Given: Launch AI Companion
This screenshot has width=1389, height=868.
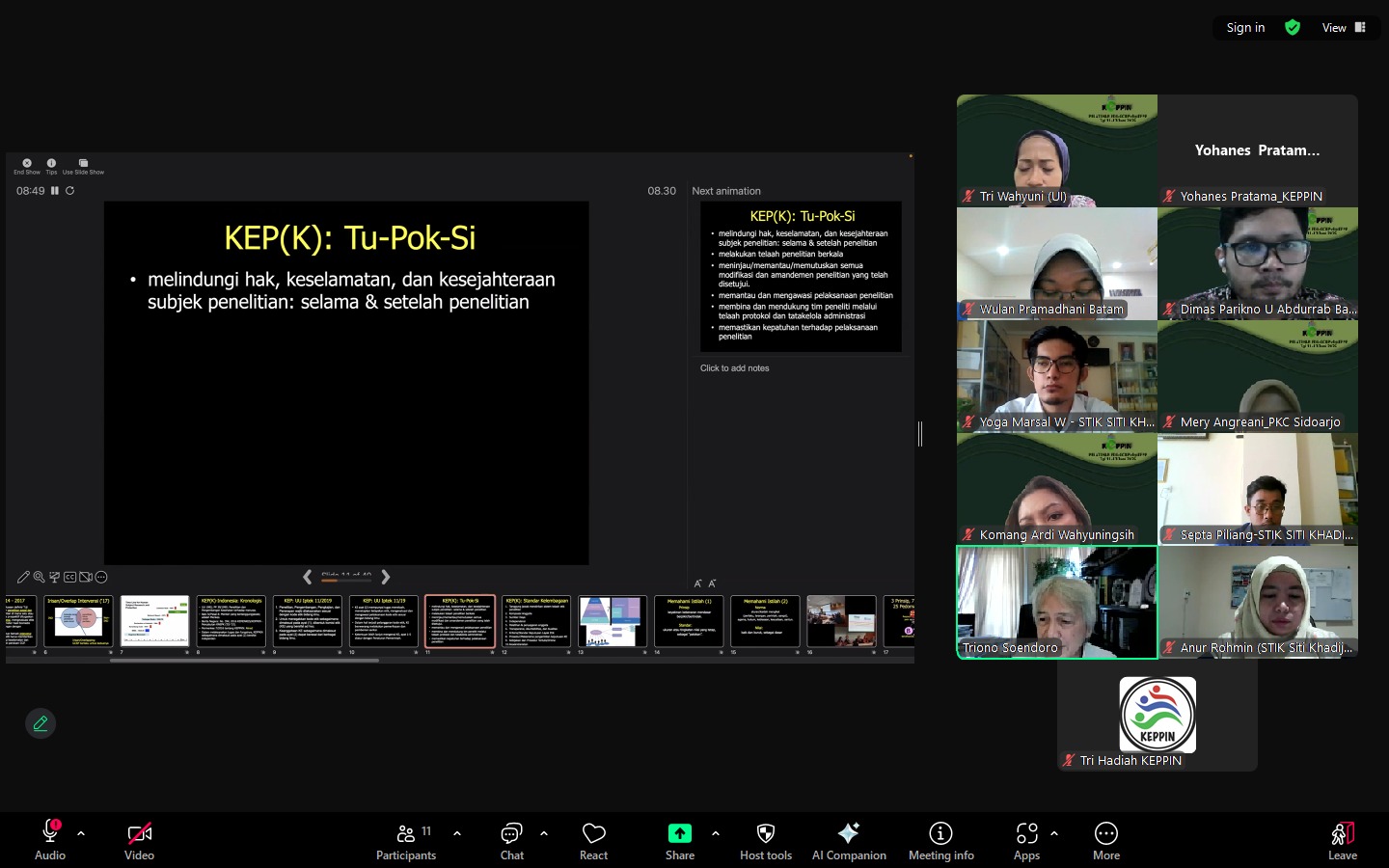Looking at the screenshot, I should coord(849,840).
